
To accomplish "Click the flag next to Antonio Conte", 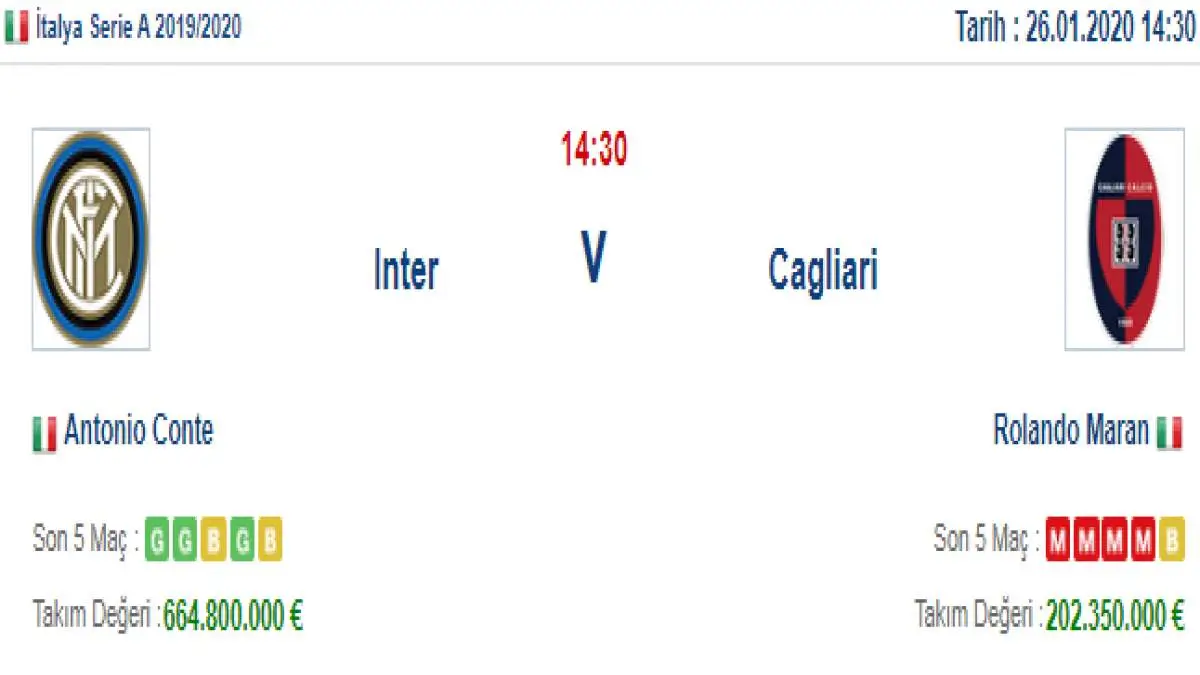I will tap(45, 434).
